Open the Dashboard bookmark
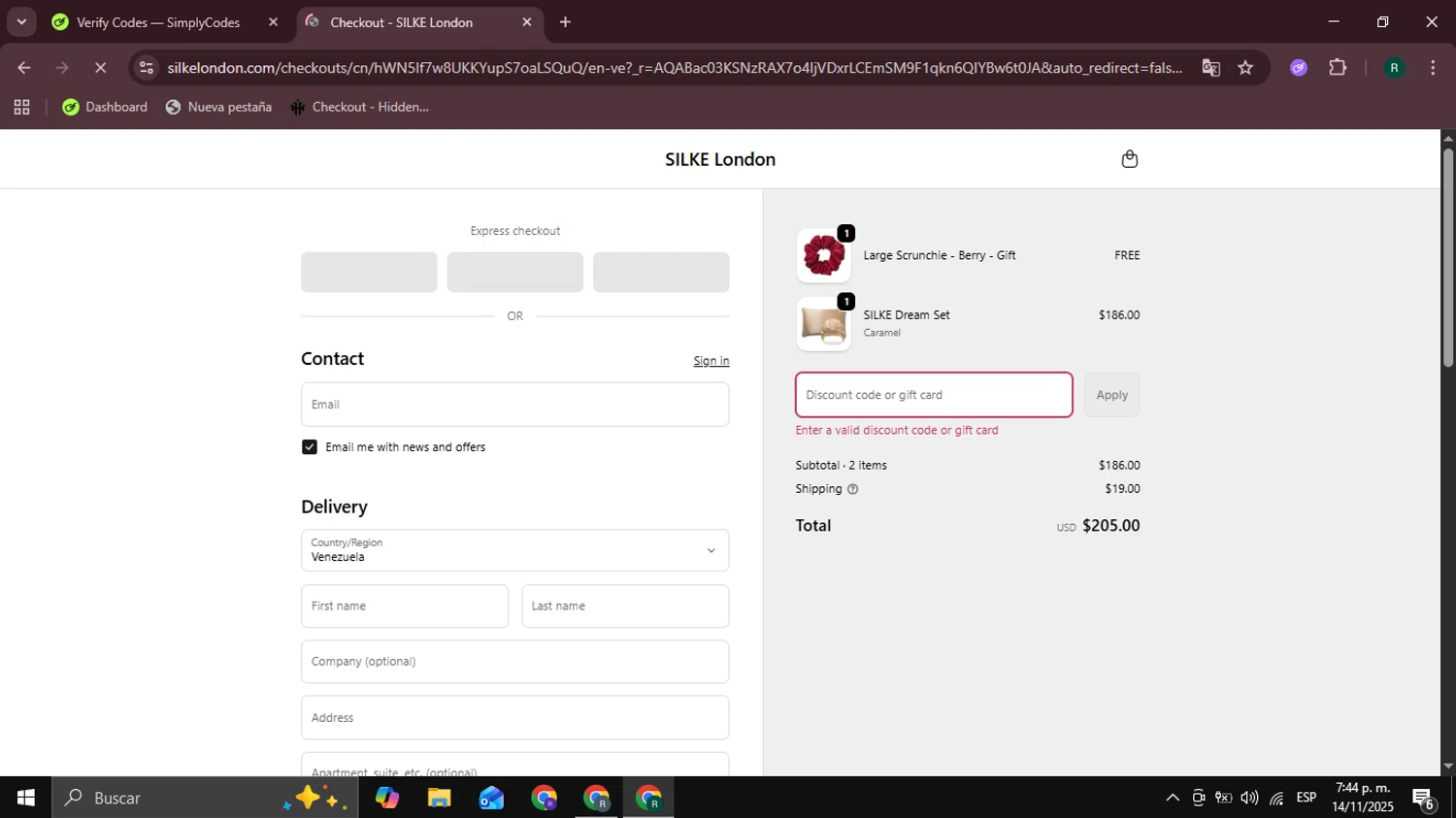 pos(105,107)
